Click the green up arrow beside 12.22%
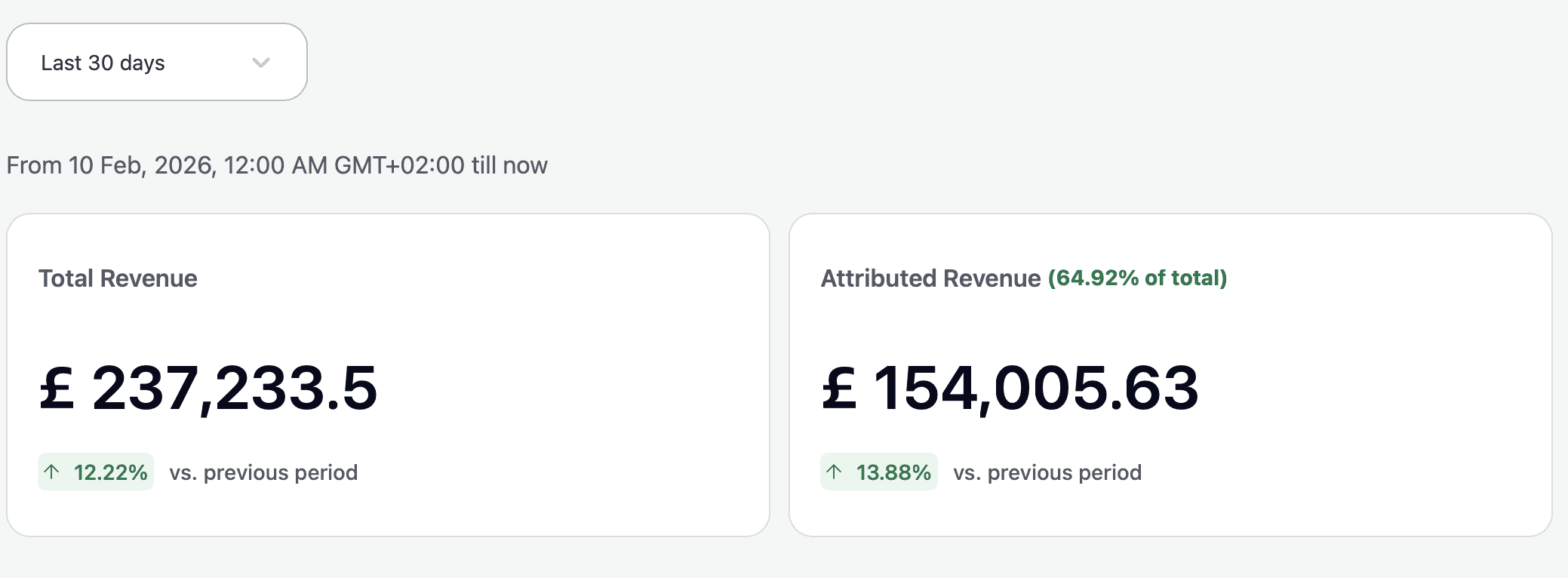This screenshot has width=1568, height=578. click(x=51, y=472)
